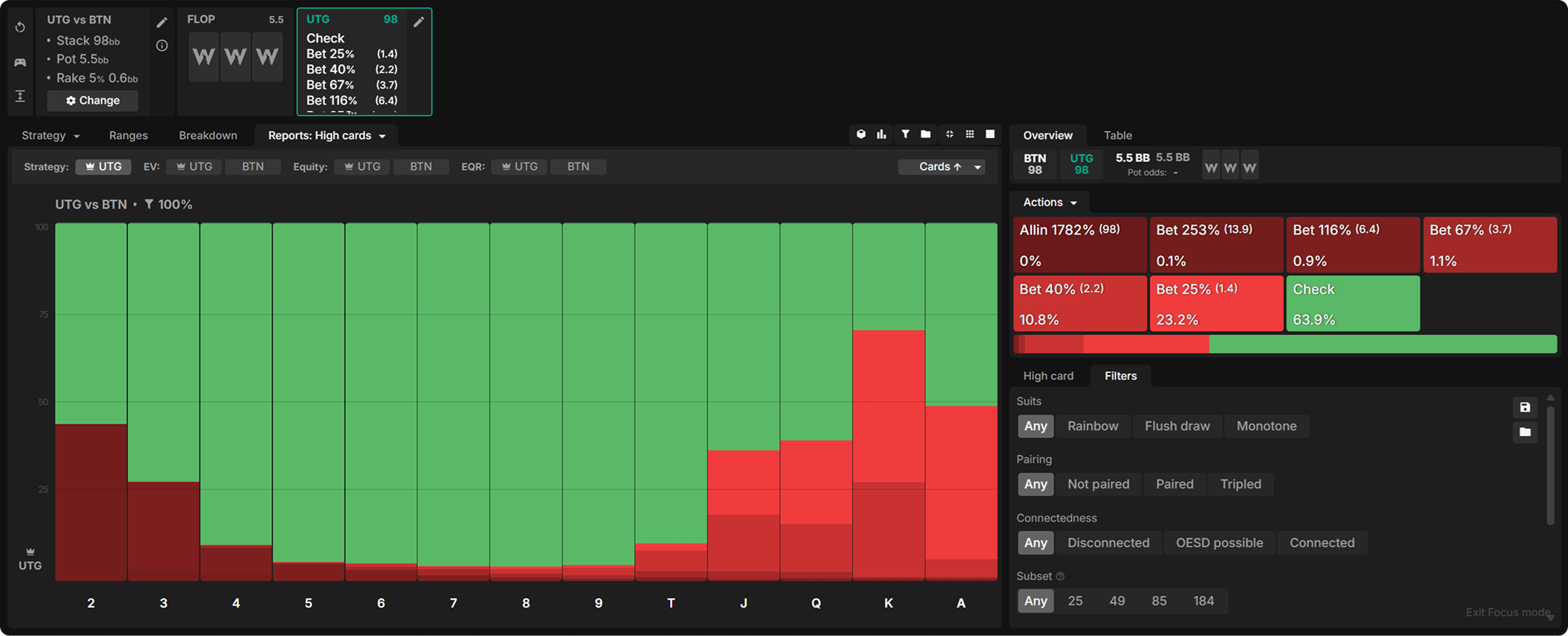Viewport: 1568px width, 636px height.
Task: Click the funnel filter icon in toolbar
Action: (905, 134)
